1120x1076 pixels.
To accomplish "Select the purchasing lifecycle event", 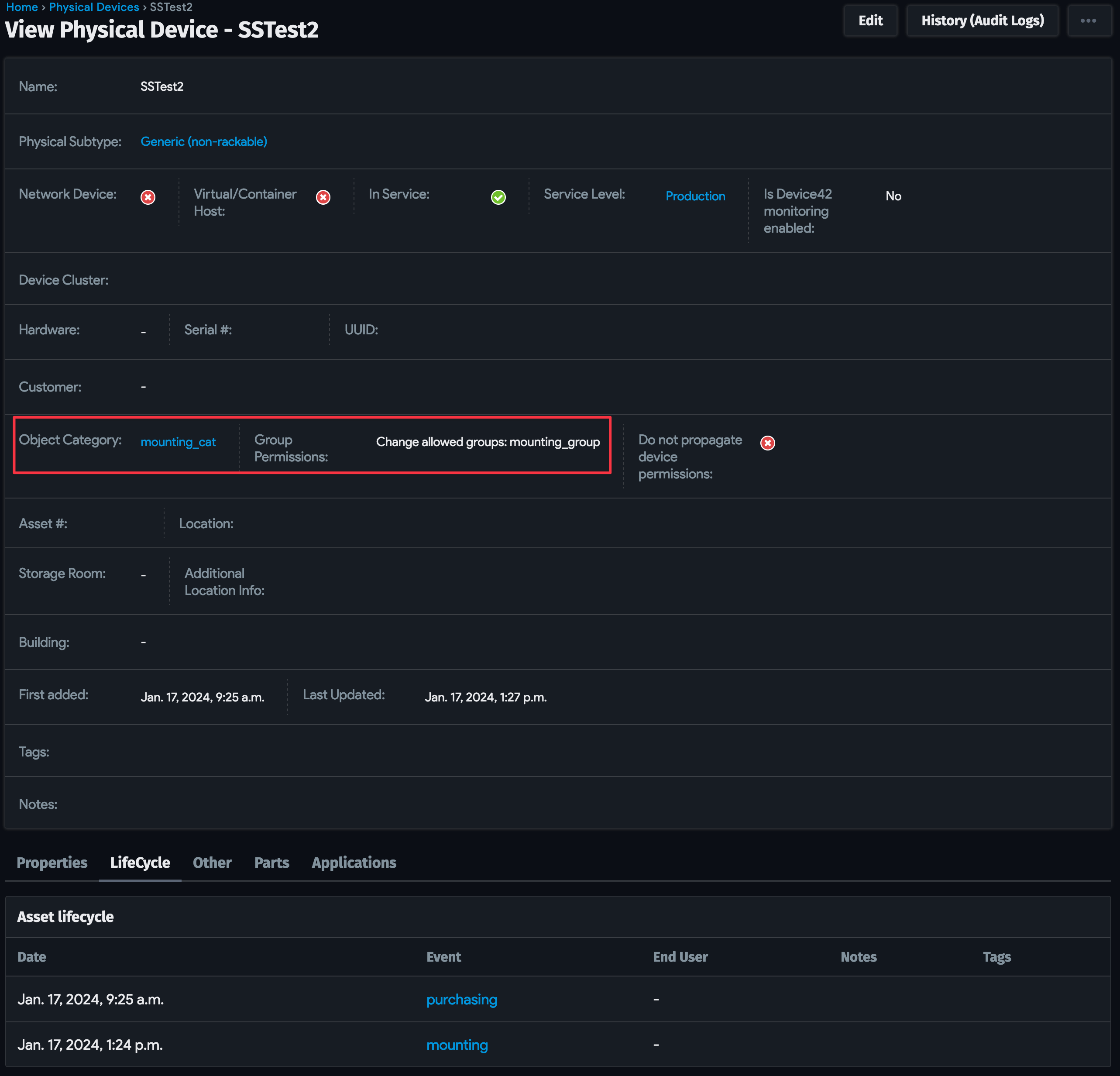I will click(x=461, y=1000).
